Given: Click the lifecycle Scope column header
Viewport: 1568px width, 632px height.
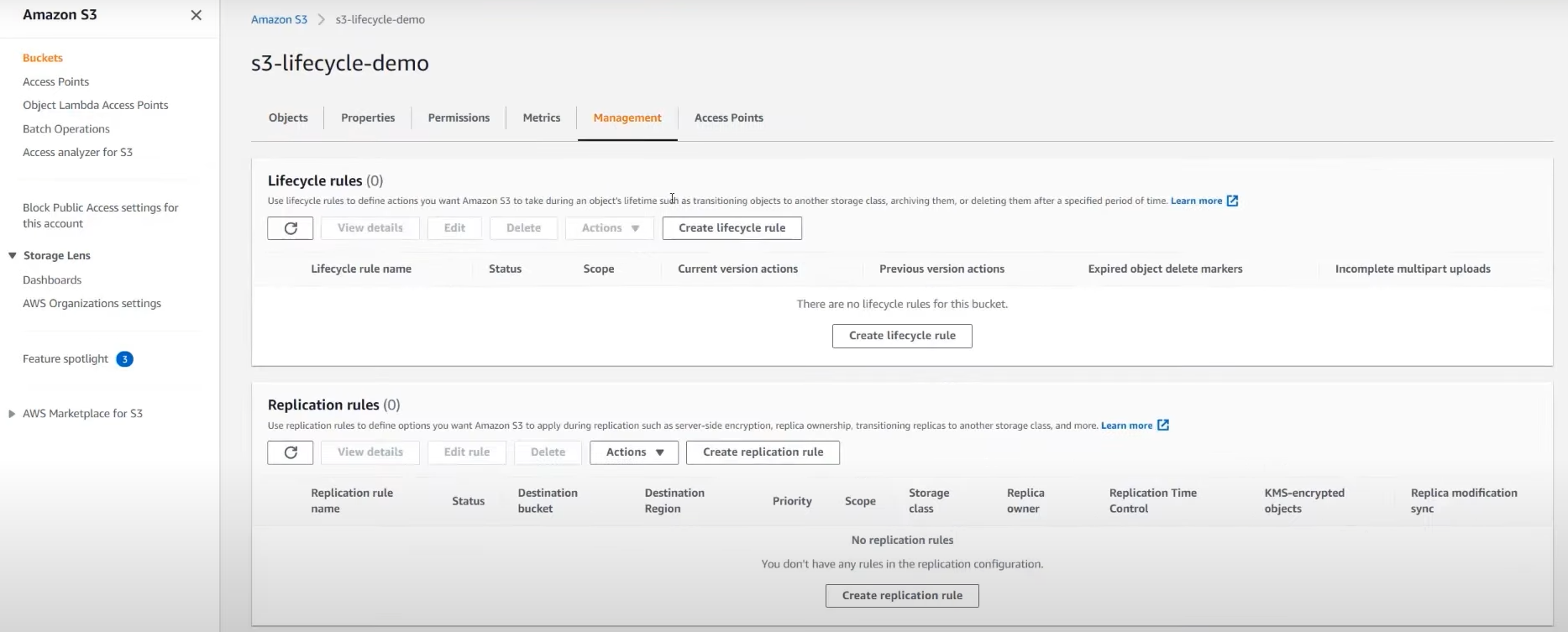Looking at the screenshot, I should pyautogui.click(x=599, y=269).
